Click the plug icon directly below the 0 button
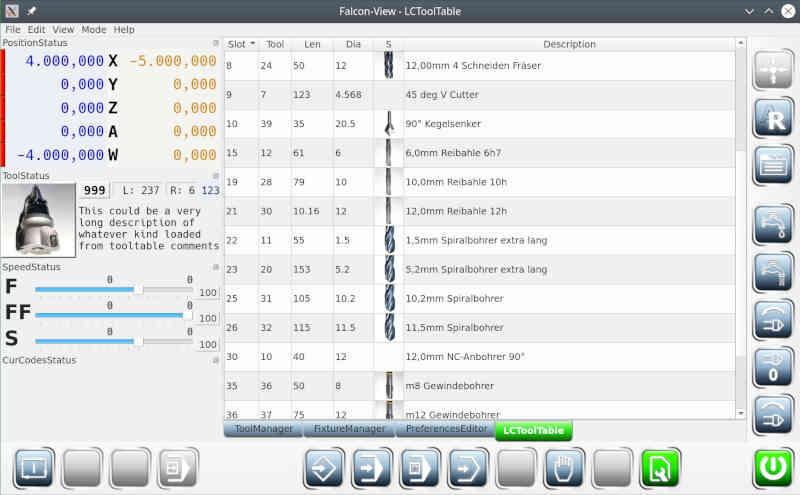The image size is (800, 495). click(773, 415)
